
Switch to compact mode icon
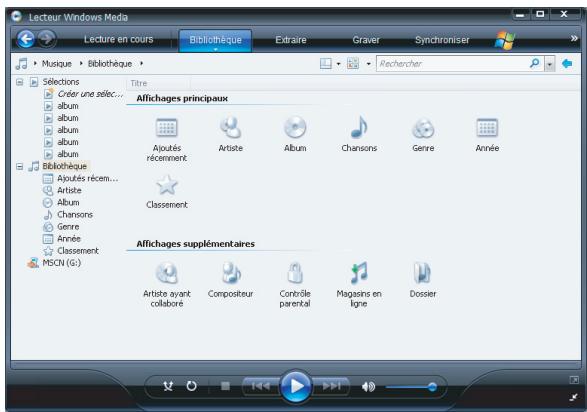click(573, 397)
